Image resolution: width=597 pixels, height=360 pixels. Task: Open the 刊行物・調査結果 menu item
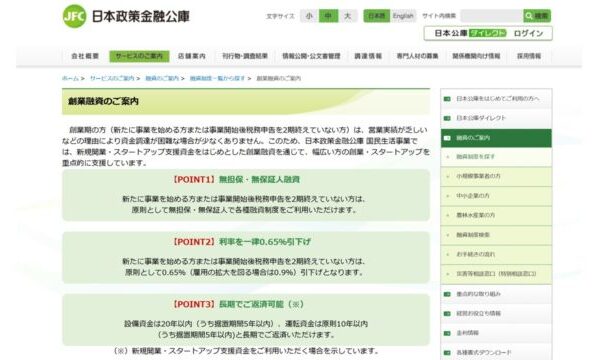click(x=245, y=56)
